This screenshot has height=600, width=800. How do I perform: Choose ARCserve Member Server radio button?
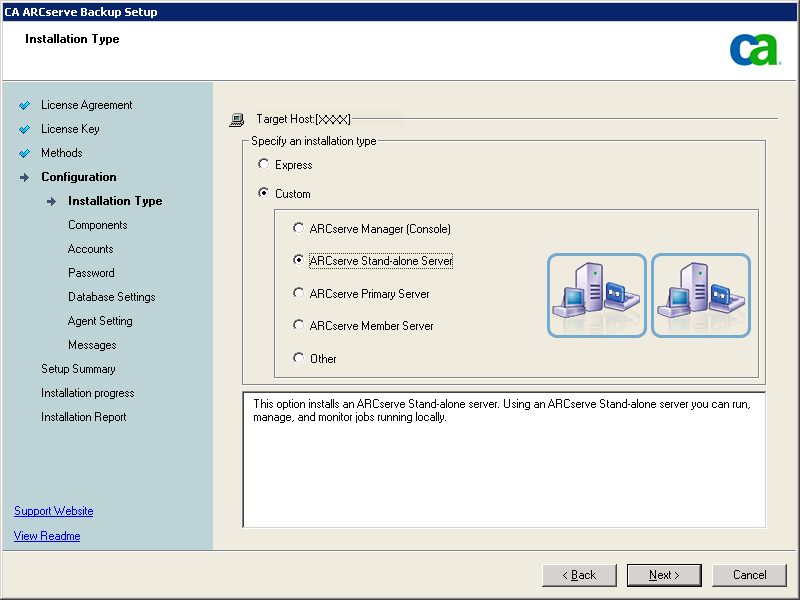(298, 325)
